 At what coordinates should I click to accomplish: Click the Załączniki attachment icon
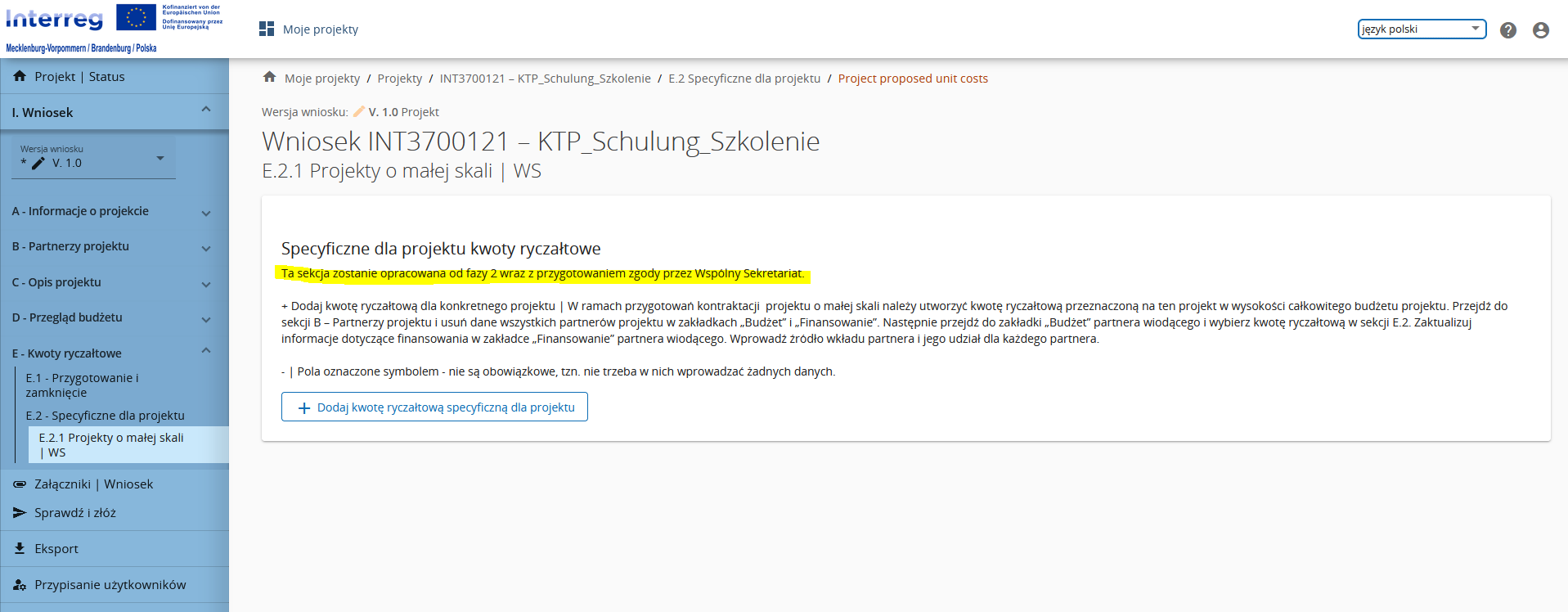[20, 484]
